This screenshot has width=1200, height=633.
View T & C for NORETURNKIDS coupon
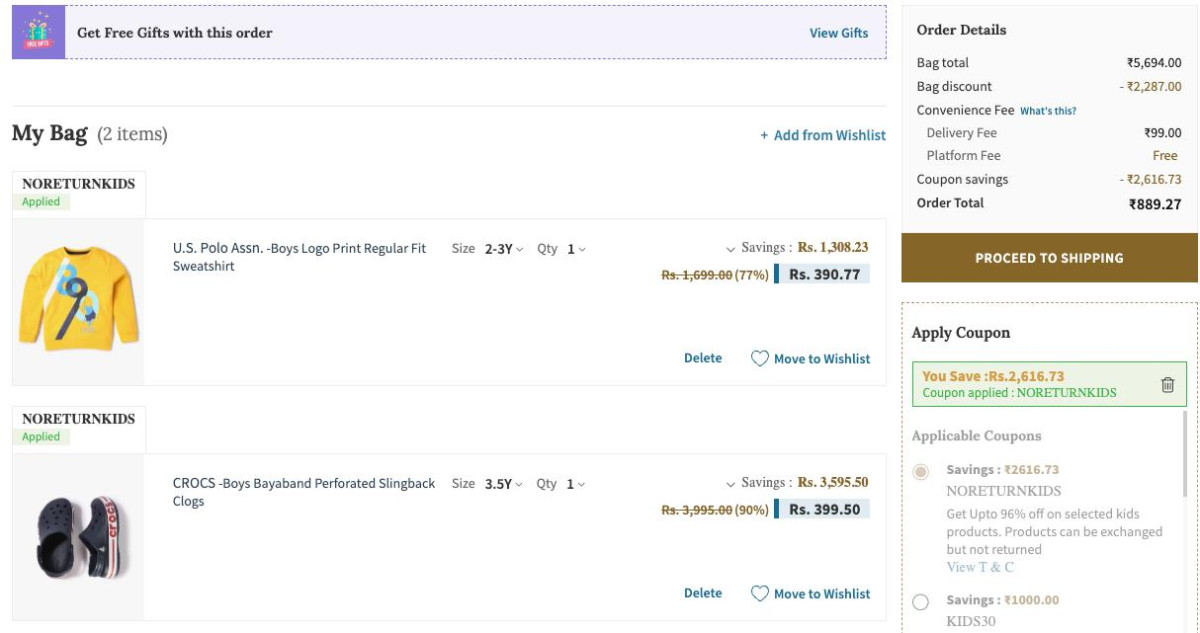(980, 567)
